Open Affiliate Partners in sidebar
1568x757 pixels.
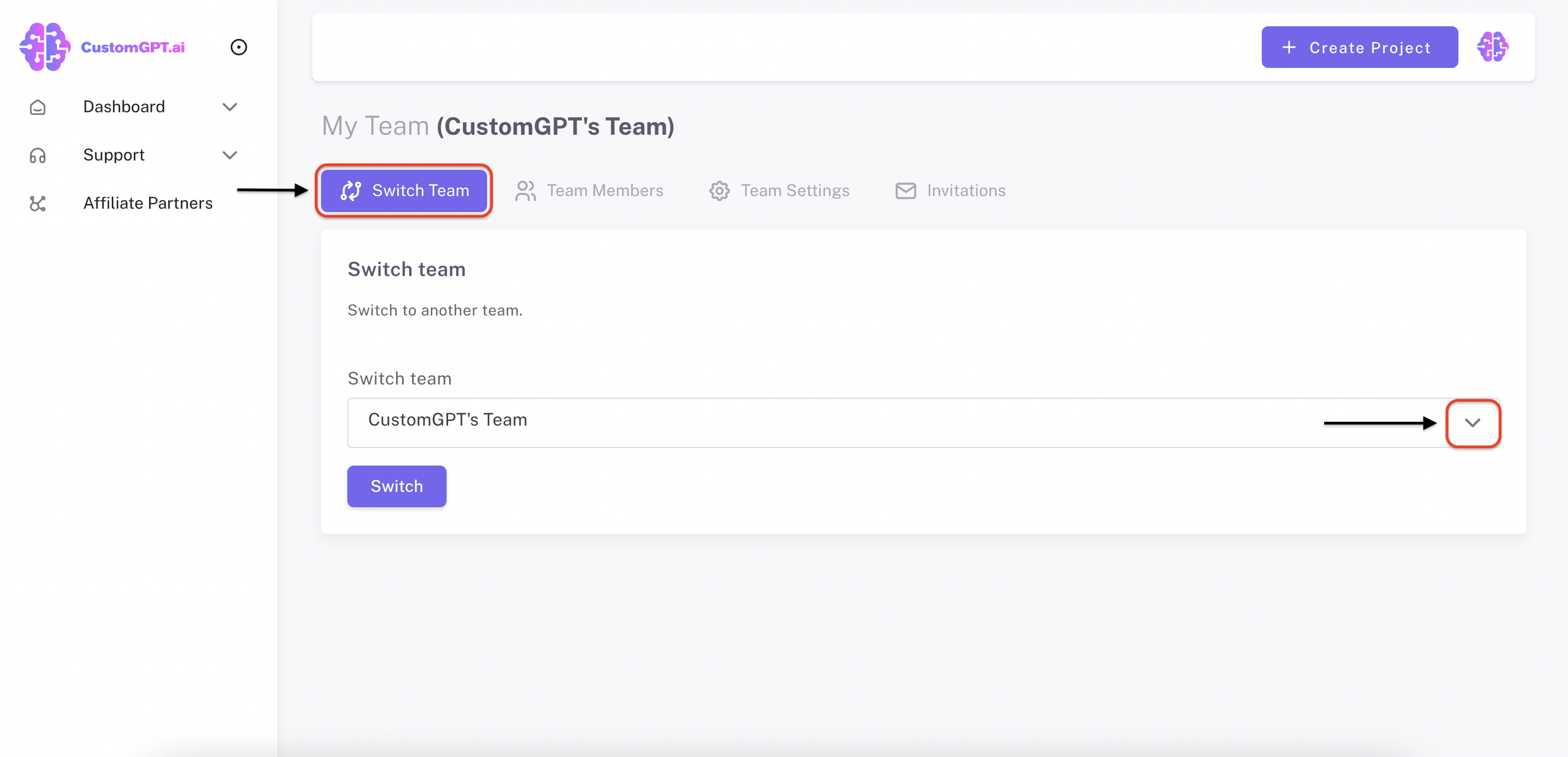(148, 203)
